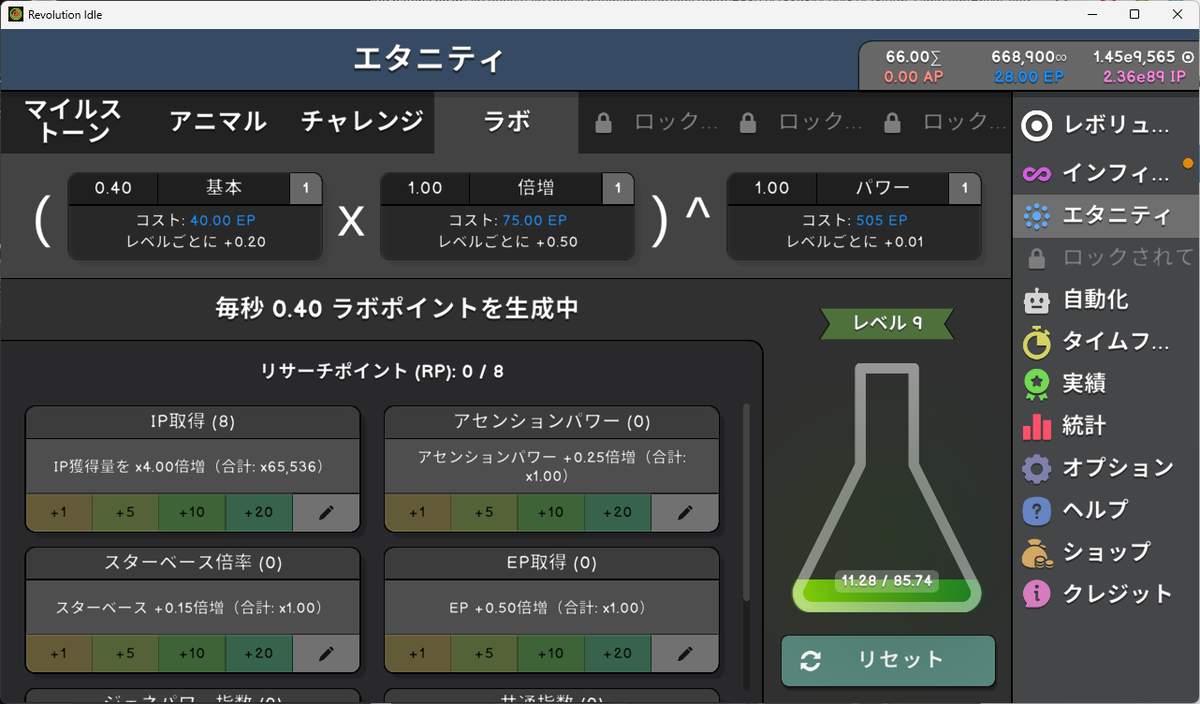Click the リセット button

click(888, 660)
